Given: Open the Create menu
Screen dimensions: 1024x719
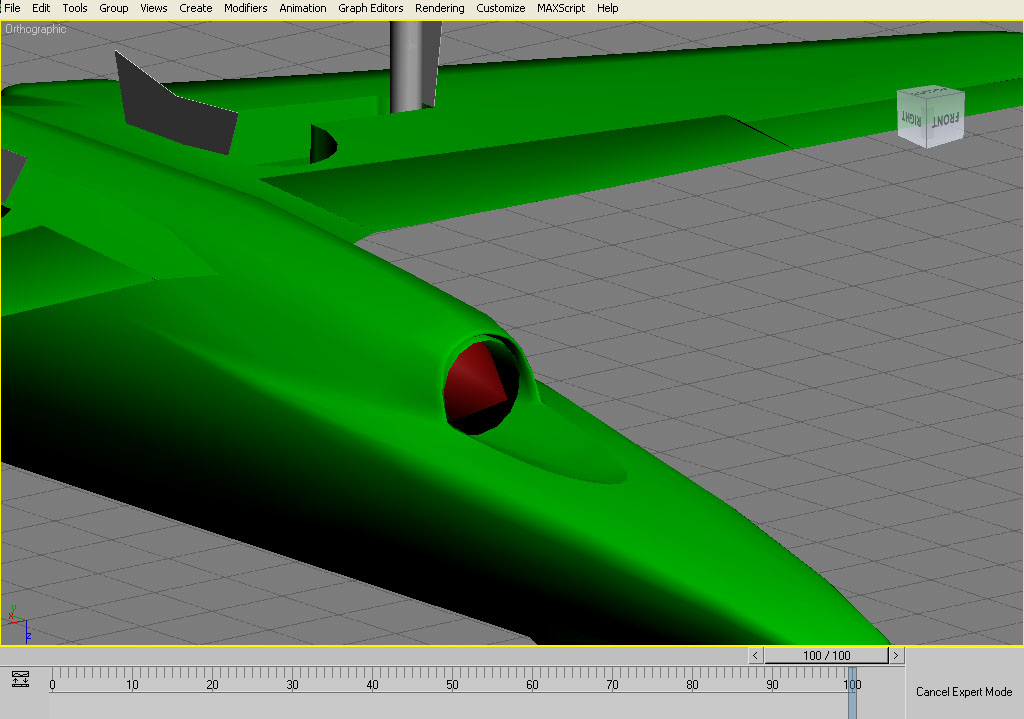Looking at the screenshot, I should click(x=196, y=8).
